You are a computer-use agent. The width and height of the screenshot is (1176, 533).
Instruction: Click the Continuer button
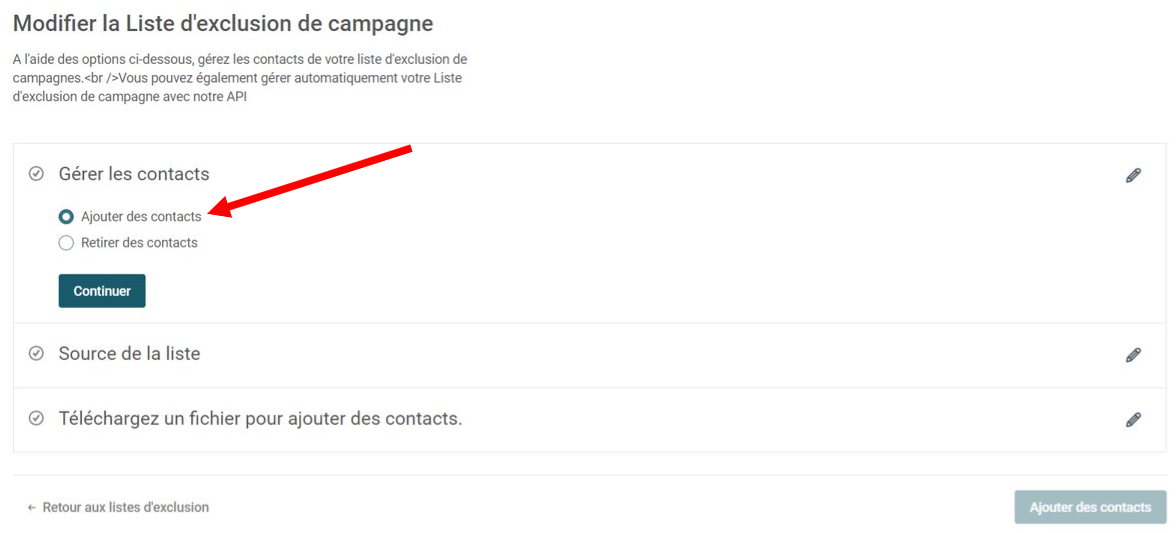coord(102,291)
